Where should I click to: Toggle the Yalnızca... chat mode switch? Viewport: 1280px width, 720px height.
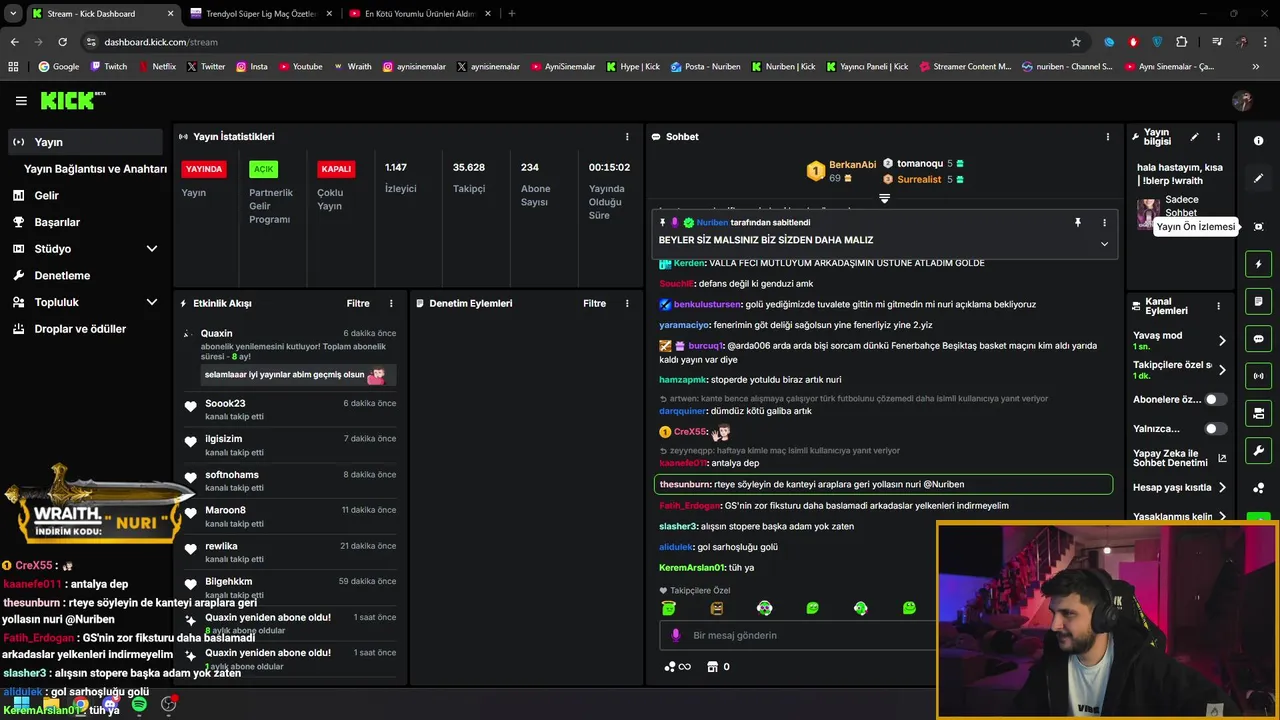[1215, 429]
